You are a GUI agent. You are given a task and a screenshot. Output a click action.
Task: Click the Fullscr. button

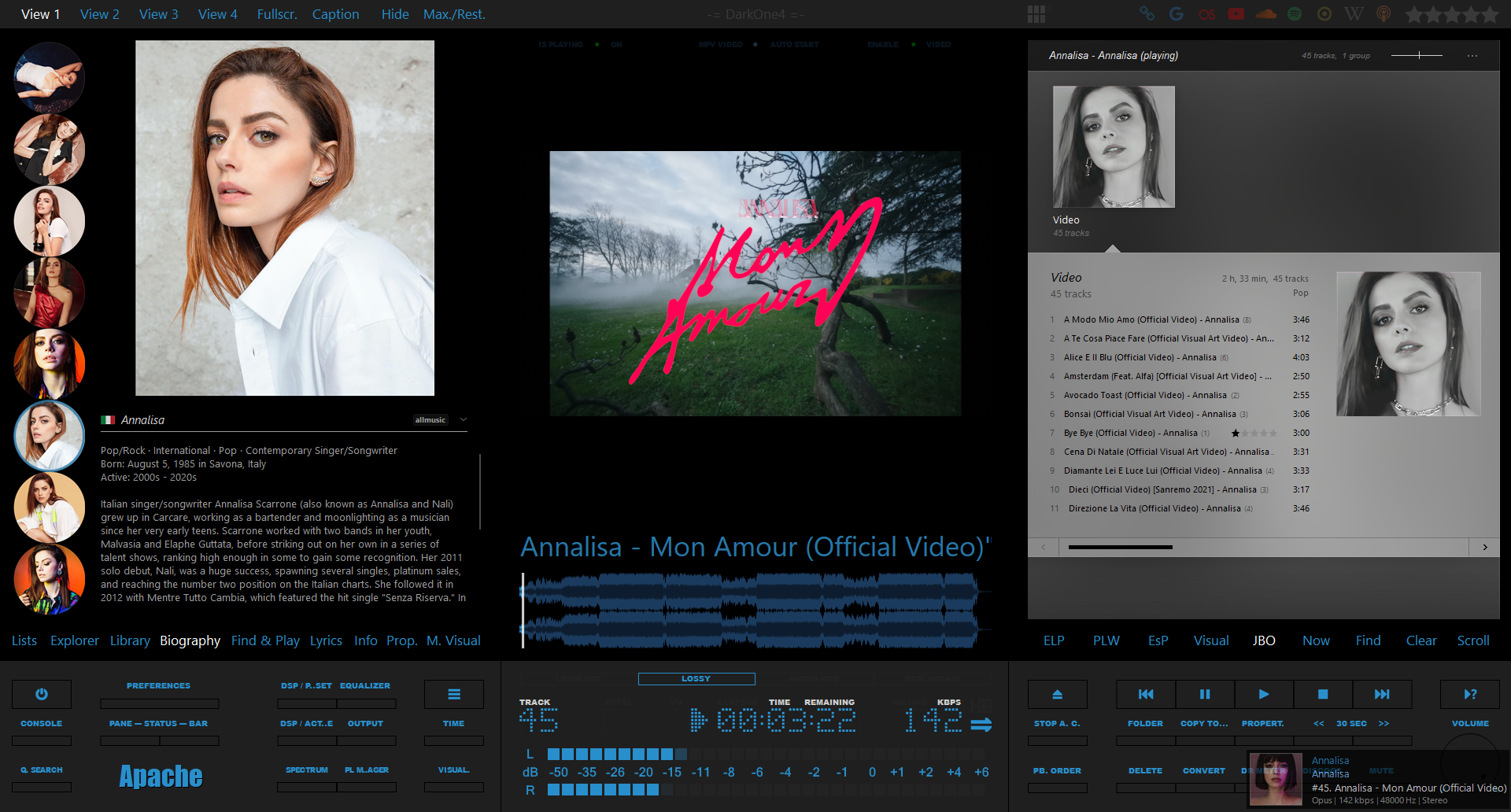click(277, 14)
